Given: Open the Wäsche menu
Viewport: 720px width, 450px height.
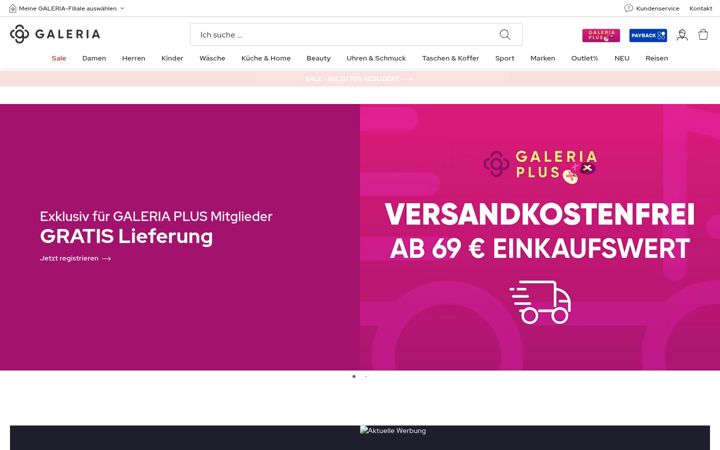Looking at the screenshot, I should coord(212,58).
